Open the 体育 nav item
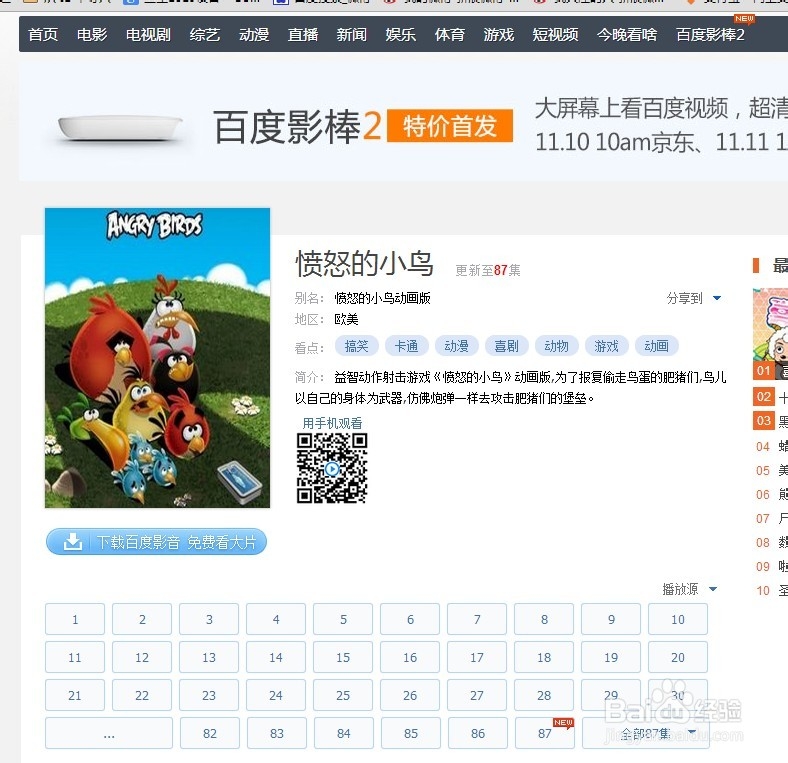 [x=450, y=35]
